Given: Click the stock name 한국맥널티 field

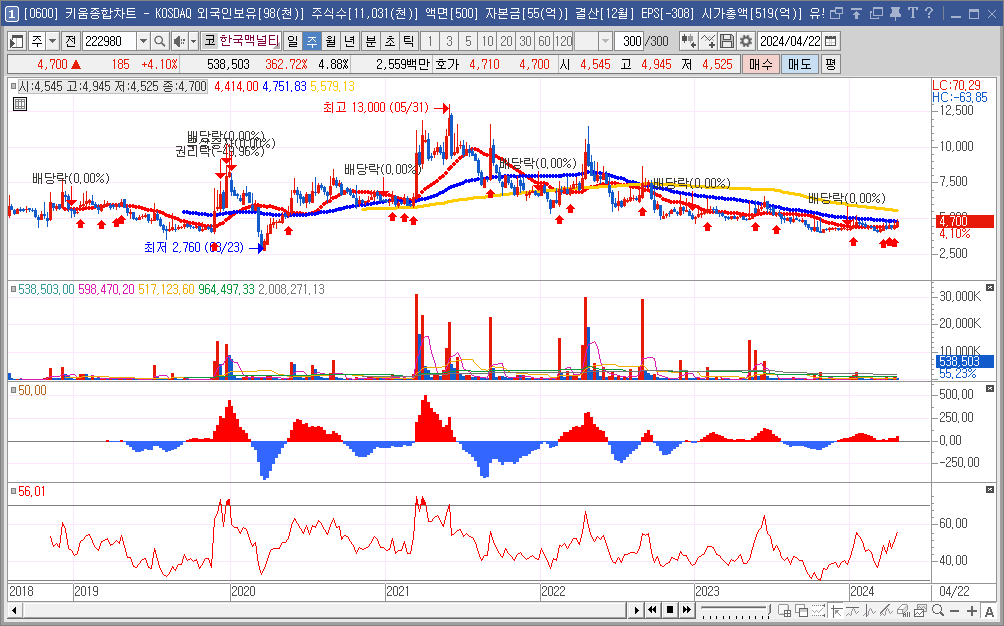Looking at the screenshot, I should (249, 42).
